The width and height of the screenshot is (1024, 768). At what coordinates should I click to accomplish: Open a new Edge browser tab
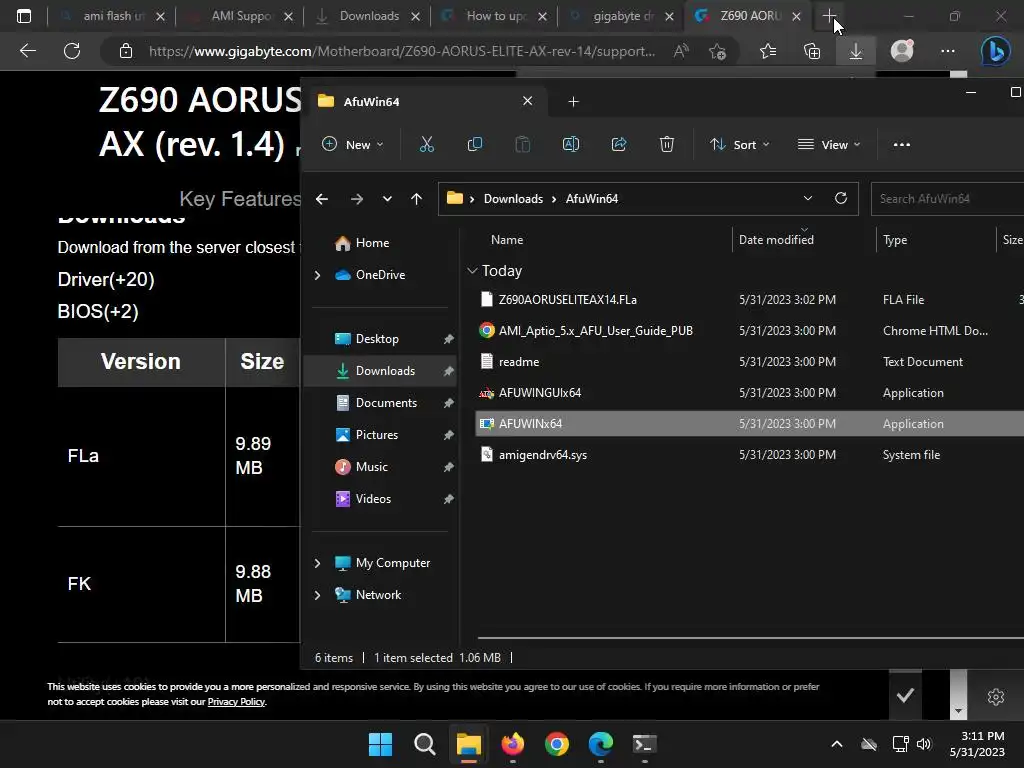pyautogui.click(x=829, y=16)
